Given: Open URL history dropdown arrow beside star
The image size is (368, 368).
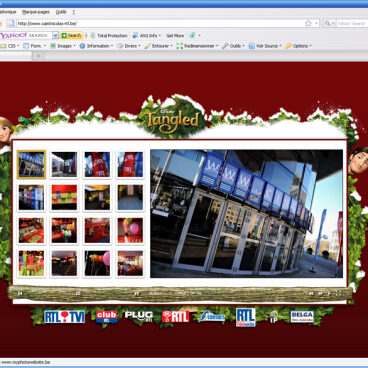Looking at the screenshot, I should (x=316, y=23).
